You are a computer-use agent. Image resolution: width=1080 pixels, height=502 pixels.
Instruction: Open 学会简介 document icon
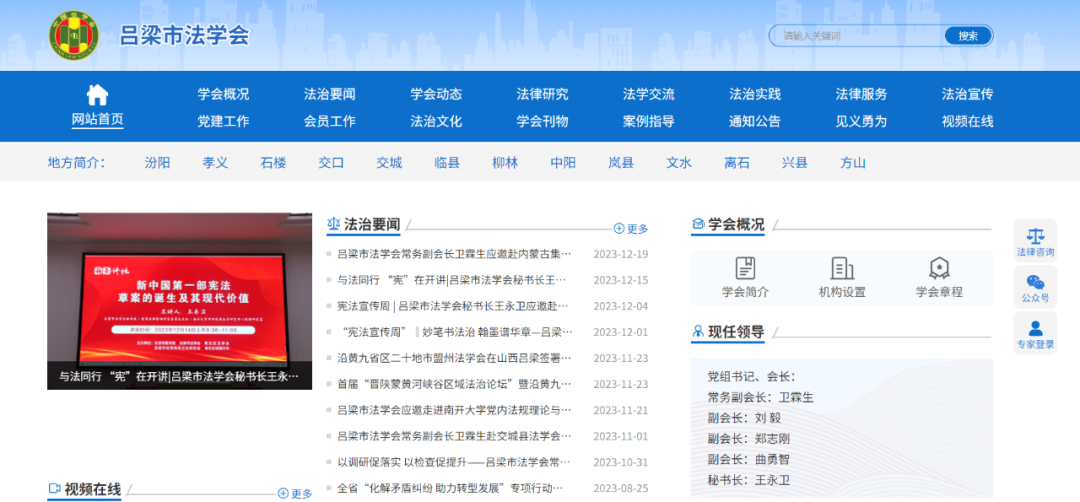[x=745, y=268]
